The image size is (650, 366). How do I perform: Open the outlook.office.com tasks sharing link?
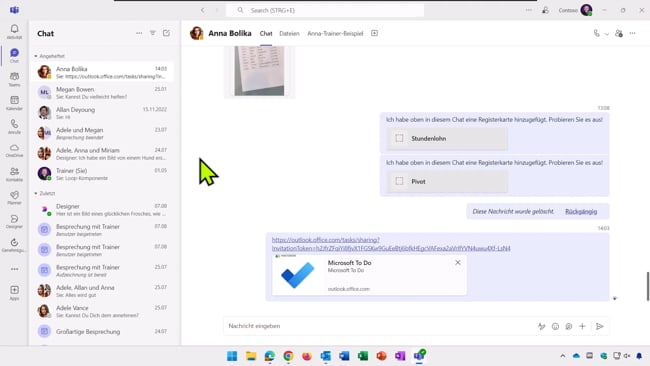[x=391, y=244]
